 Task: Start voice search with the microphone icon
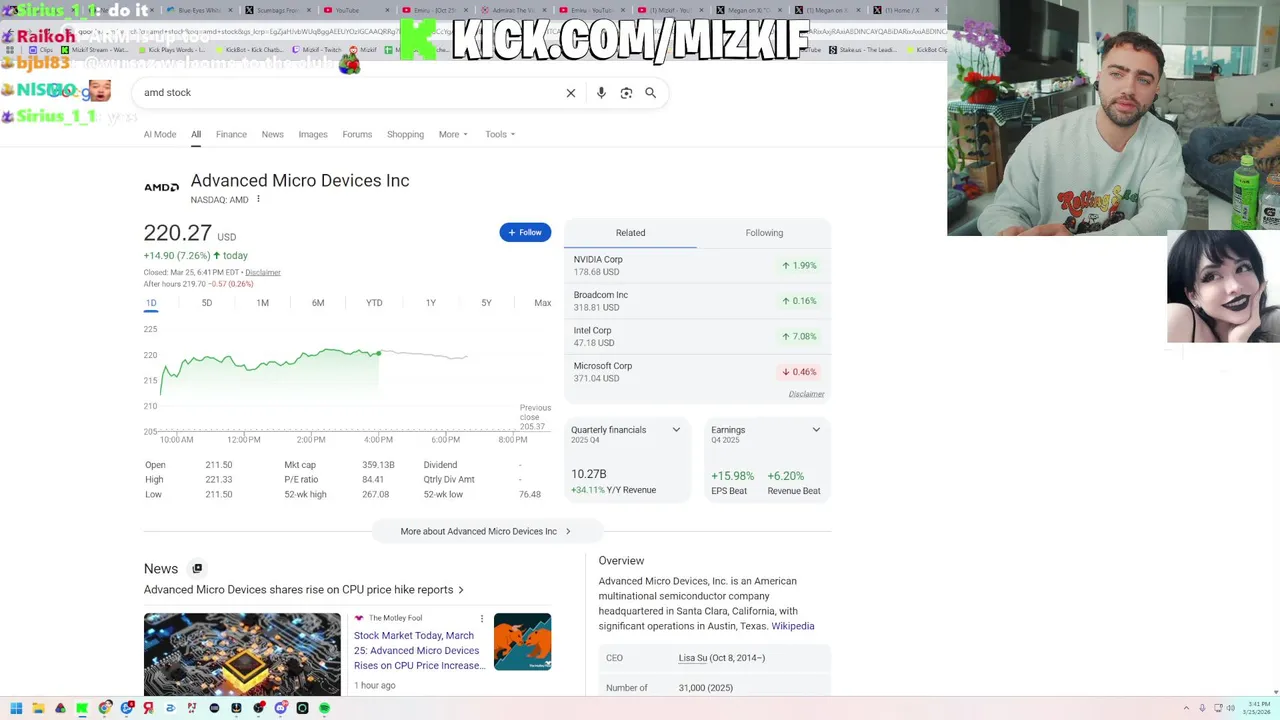(601, 93)
